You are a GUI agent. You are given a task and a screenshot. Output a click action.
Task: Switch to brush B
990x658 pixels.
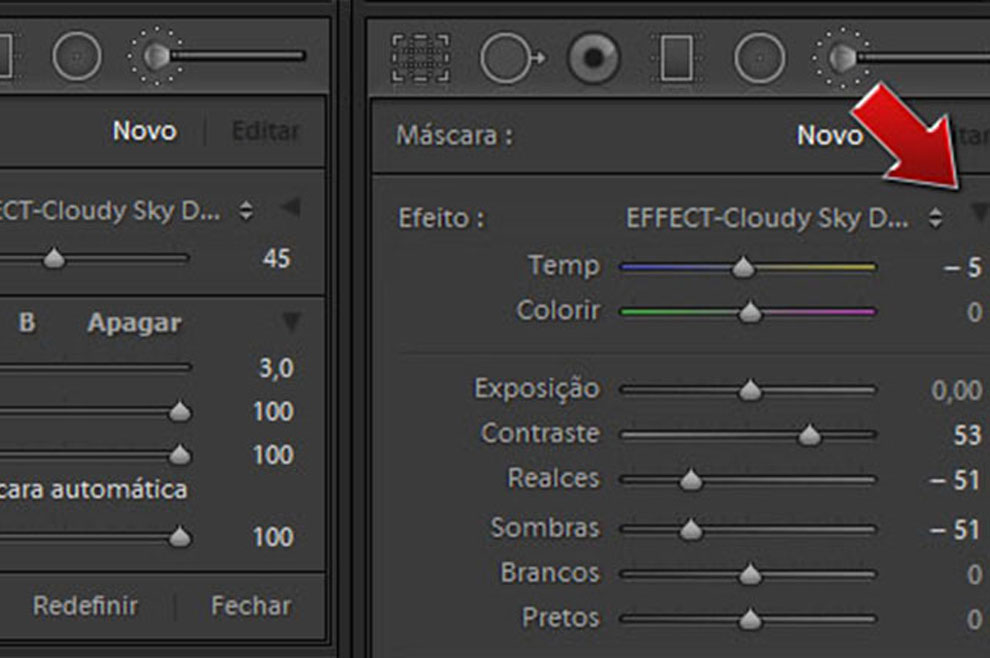tap(27, 323)
